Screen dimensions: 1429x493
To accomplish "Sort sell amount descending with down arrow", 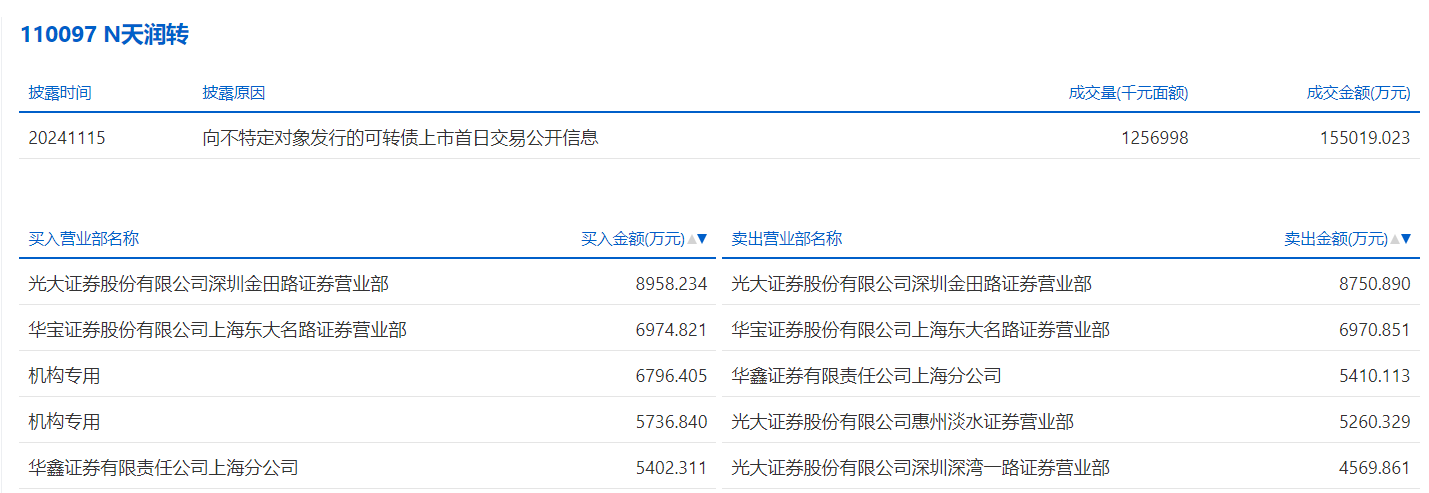I will tap(1405, 239).
